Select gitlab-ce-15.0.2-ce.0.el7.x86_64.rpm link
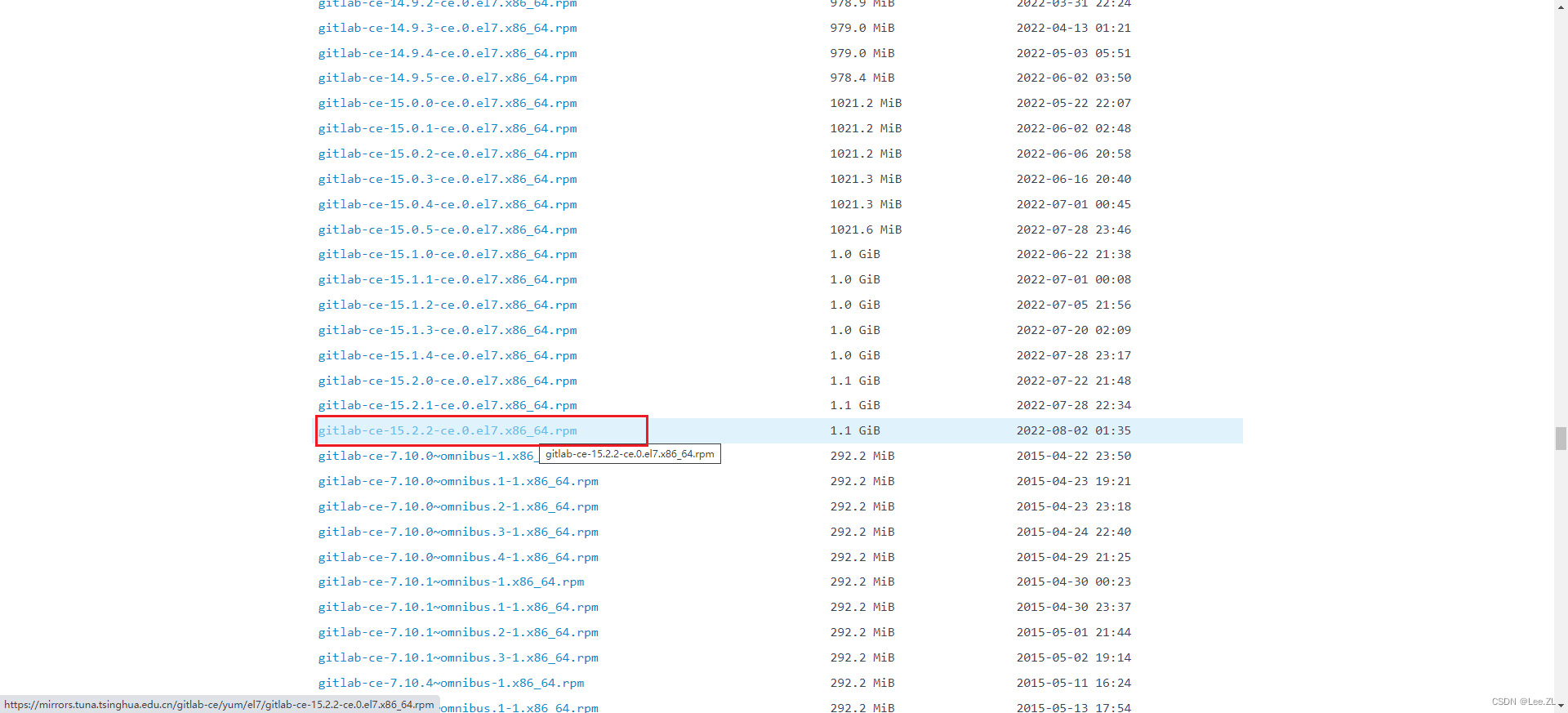This screenshot has height=713, width=1568. (448, 154)
